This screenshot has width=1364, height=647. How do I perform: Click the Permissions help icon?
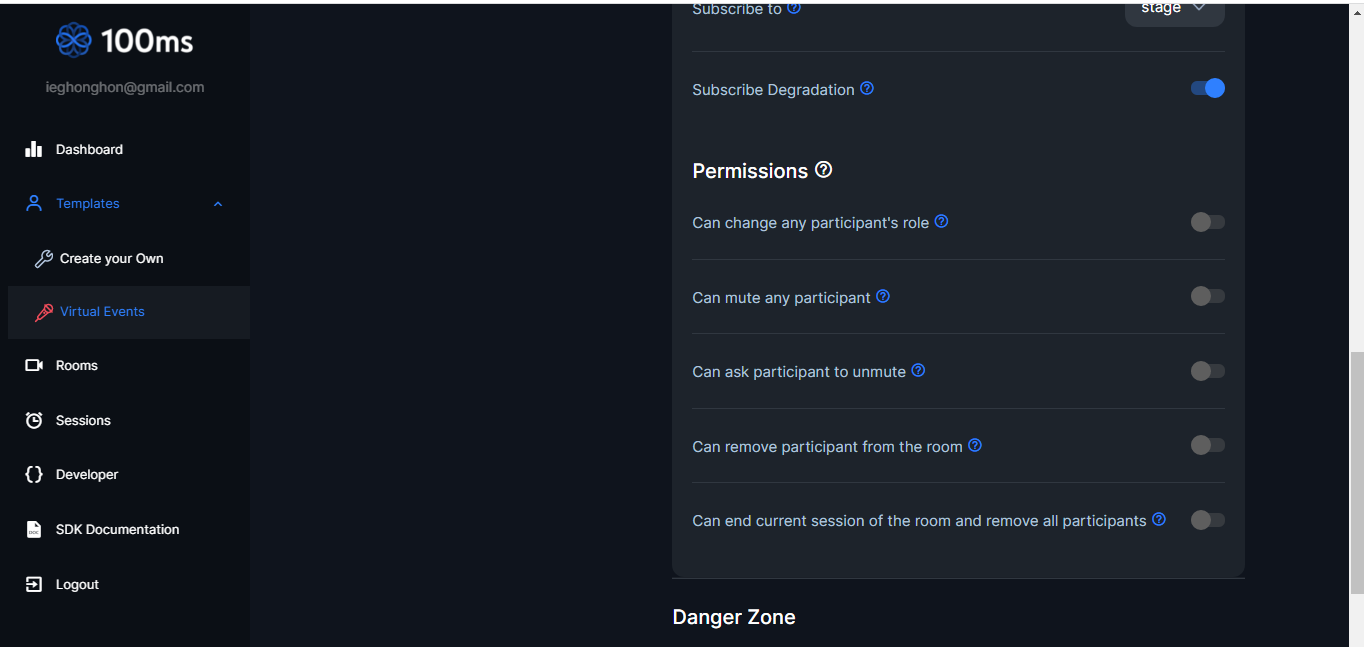point(823,169)
